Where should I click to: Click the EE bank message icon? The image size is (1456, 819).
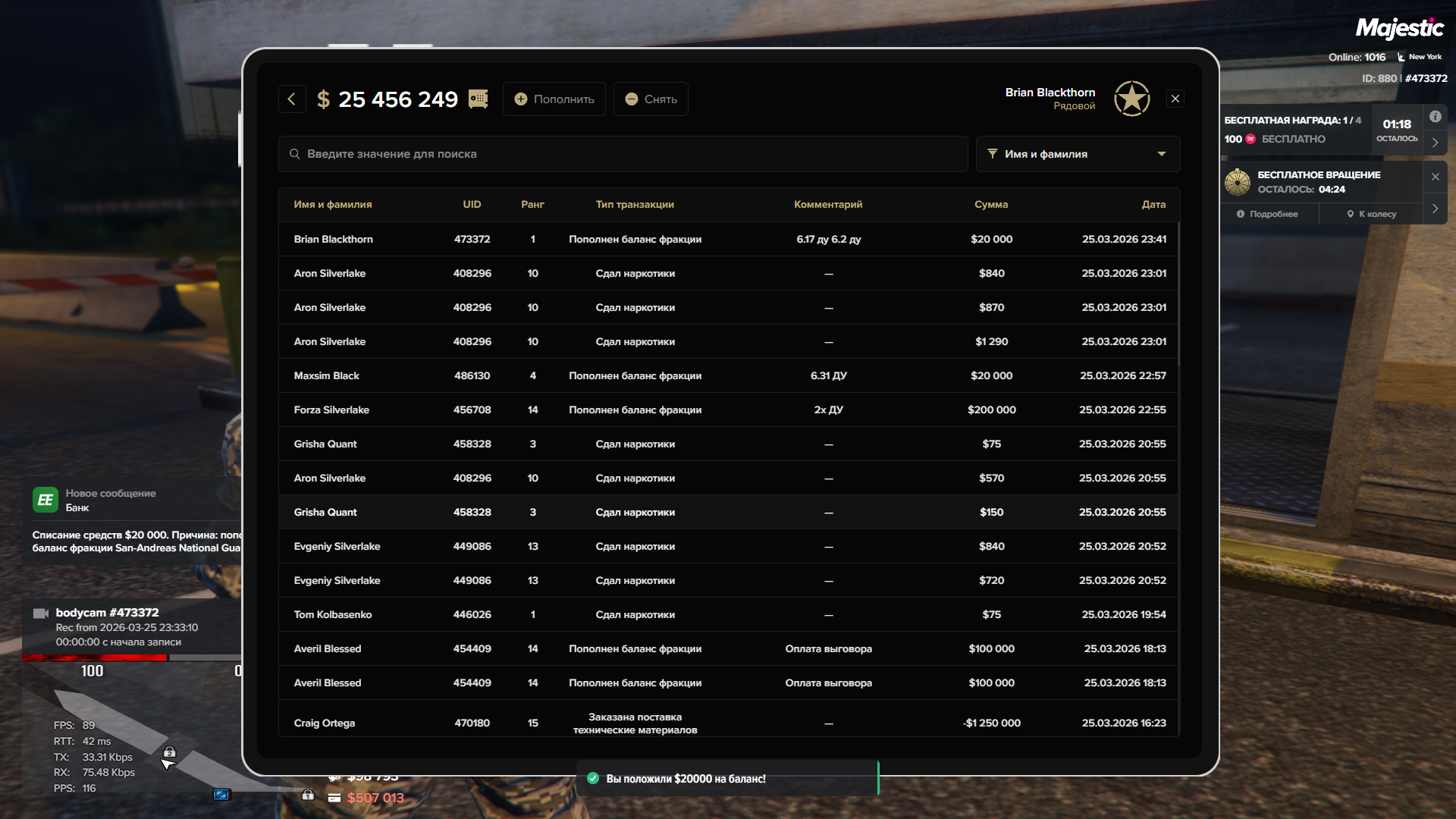coord(45,500)
